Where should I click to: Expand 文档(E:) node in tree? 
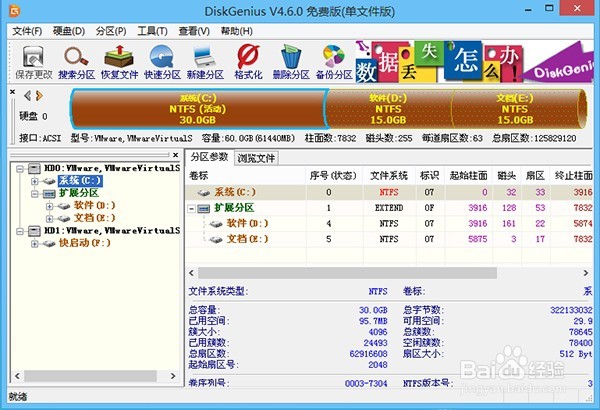click(x=49, y=219)
